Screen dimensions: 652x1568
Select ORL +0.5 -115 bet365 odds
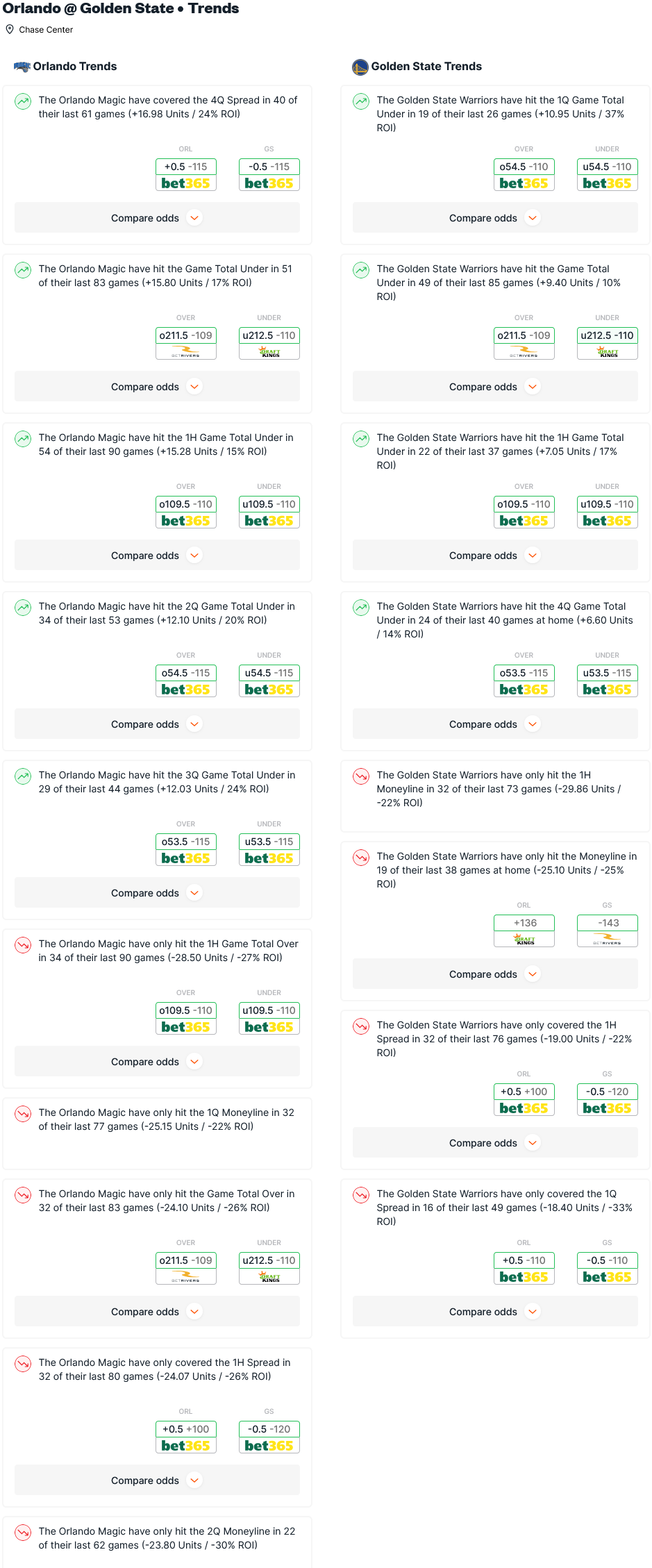[x=186, y=175]
